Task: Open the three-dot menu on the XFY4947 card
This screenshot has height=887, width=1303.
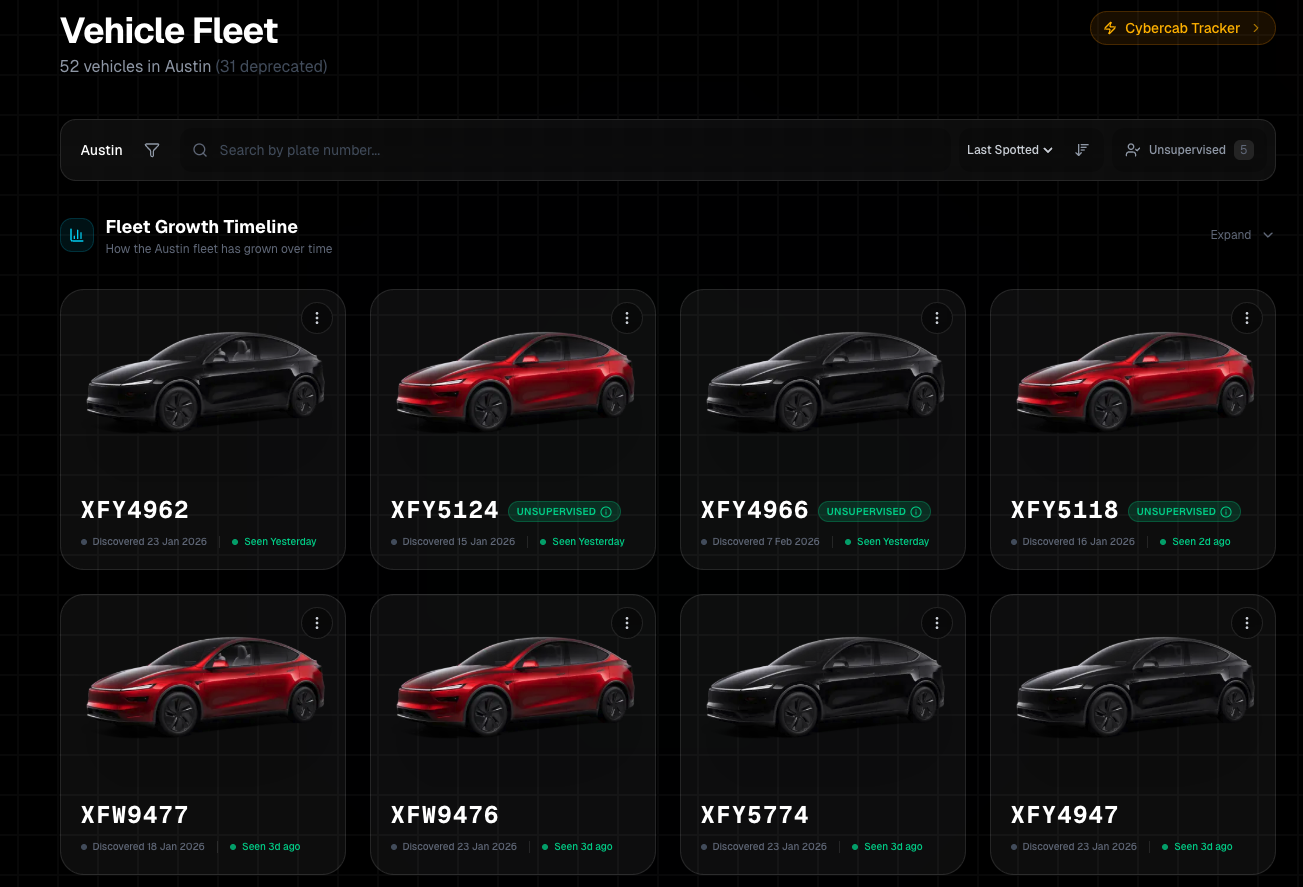Action: [1247, 623]
